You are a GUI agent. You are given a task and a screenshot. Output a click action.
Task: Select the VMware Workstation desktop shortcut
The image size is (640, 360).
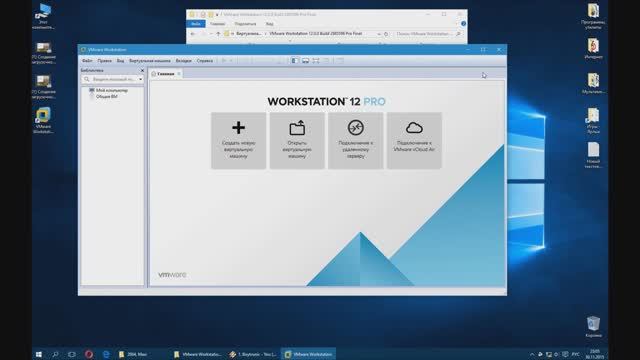coord(43,120)
